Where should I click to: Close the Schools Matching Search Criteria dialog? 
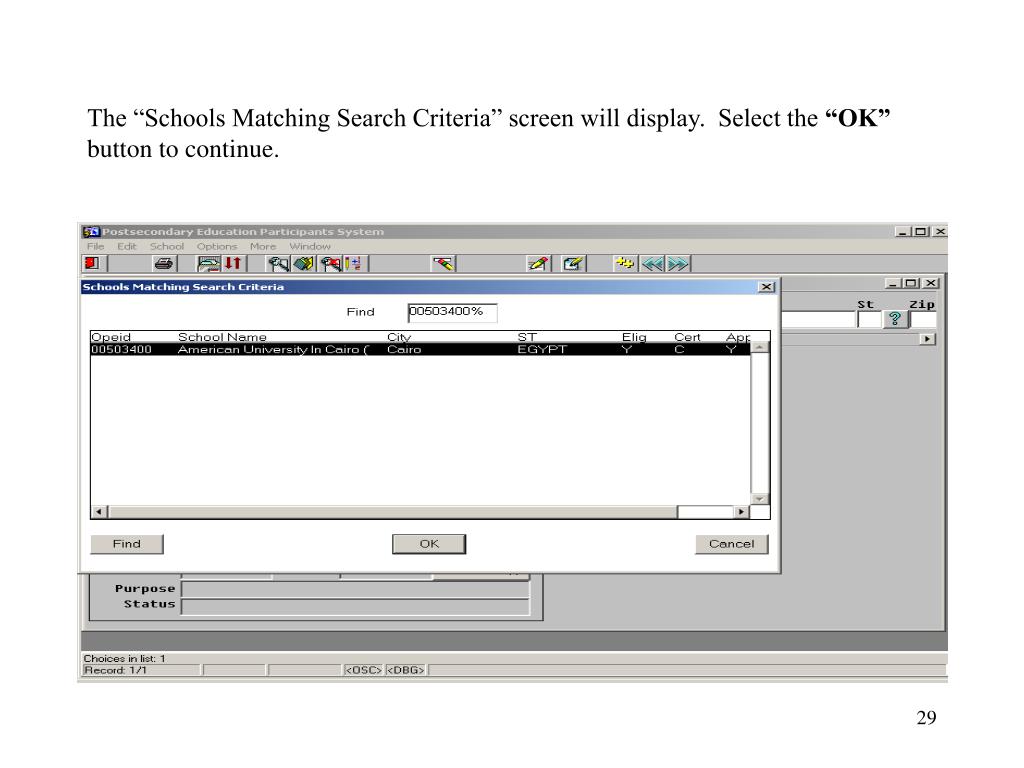tap(766, 287)
